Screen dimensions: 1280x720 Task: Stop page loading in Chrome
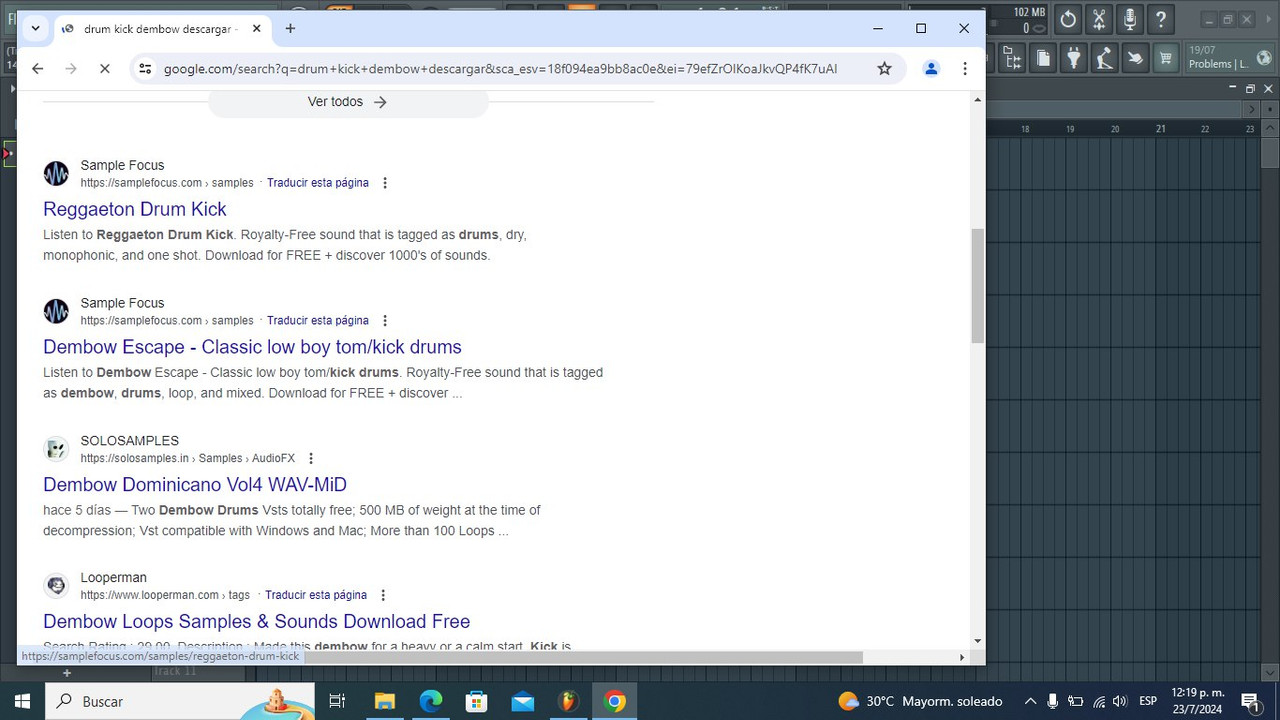tap(104, 69)
